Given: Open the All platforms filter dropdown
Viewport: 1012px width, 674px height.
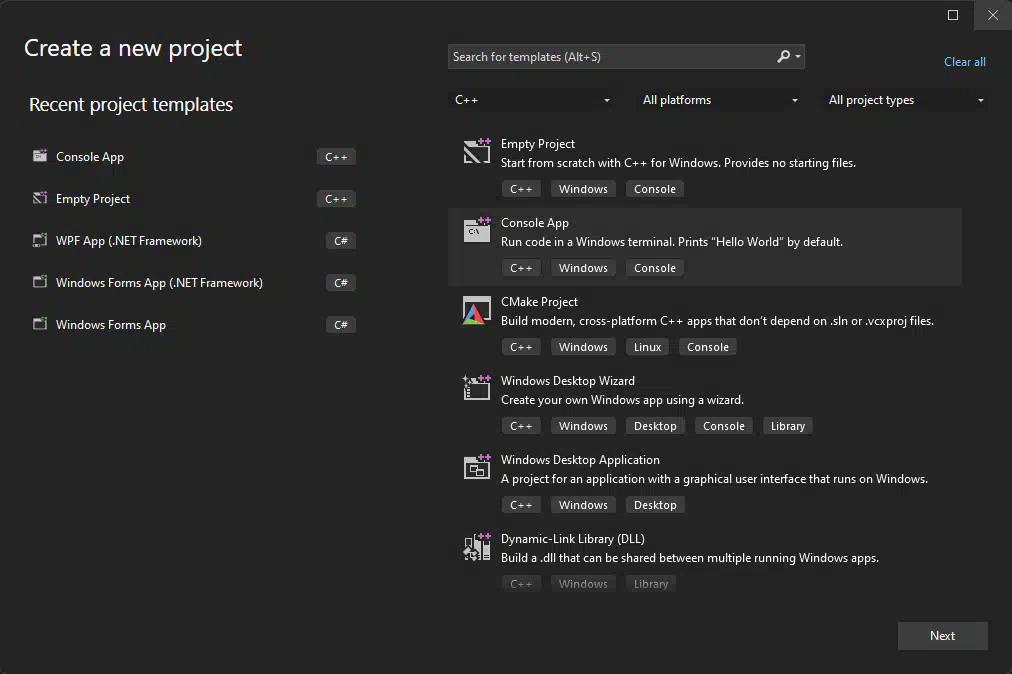Looking at the screenshot, I should [718, 100].
